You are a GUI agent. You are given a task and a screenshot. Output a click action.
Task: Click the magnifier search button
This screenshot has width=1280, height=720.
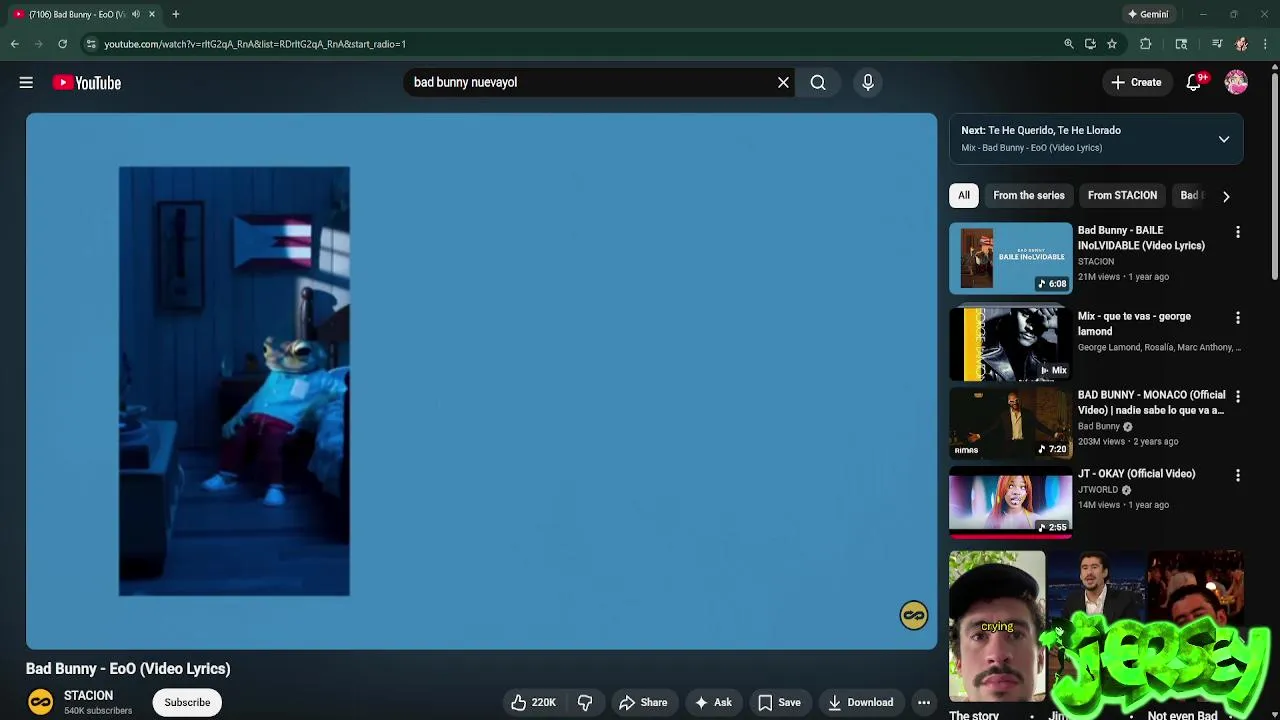(x=818, y=83)
